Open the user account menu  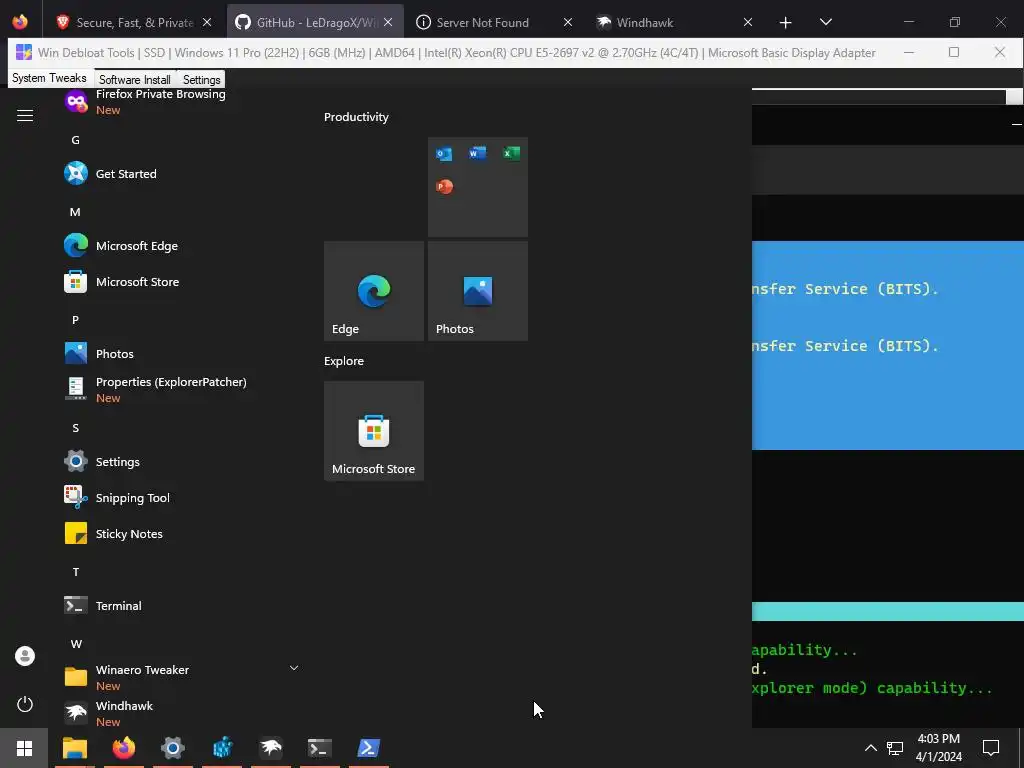click(x=25, y=656)
